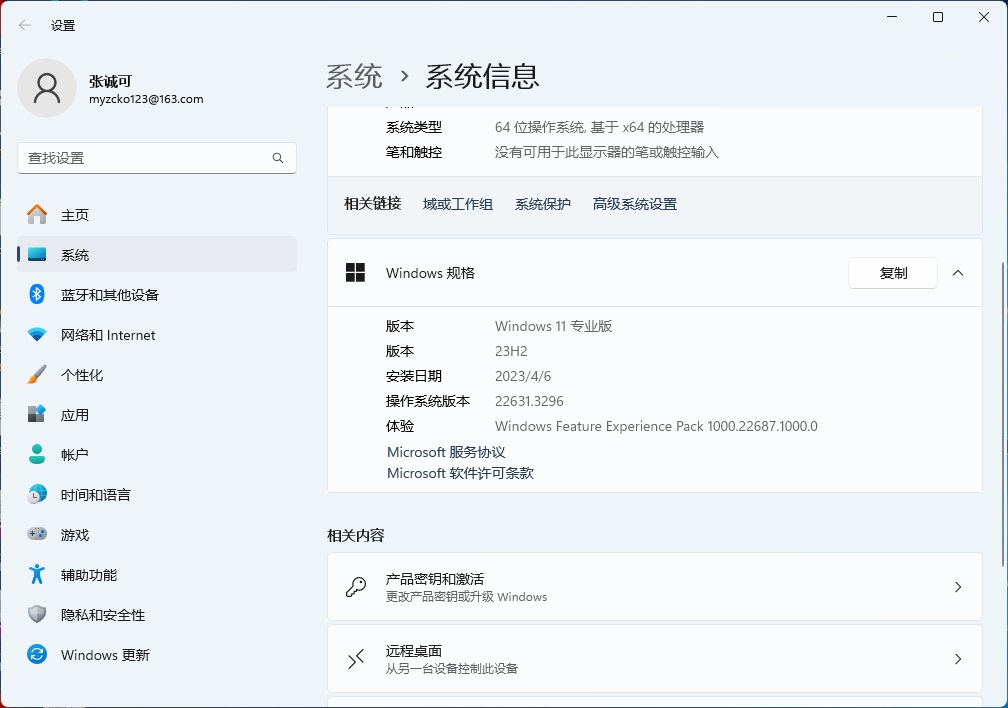This screenshot has height=708, width=1008.
Task: Click the paintbrush icon for 个性化
Action: 37,374
